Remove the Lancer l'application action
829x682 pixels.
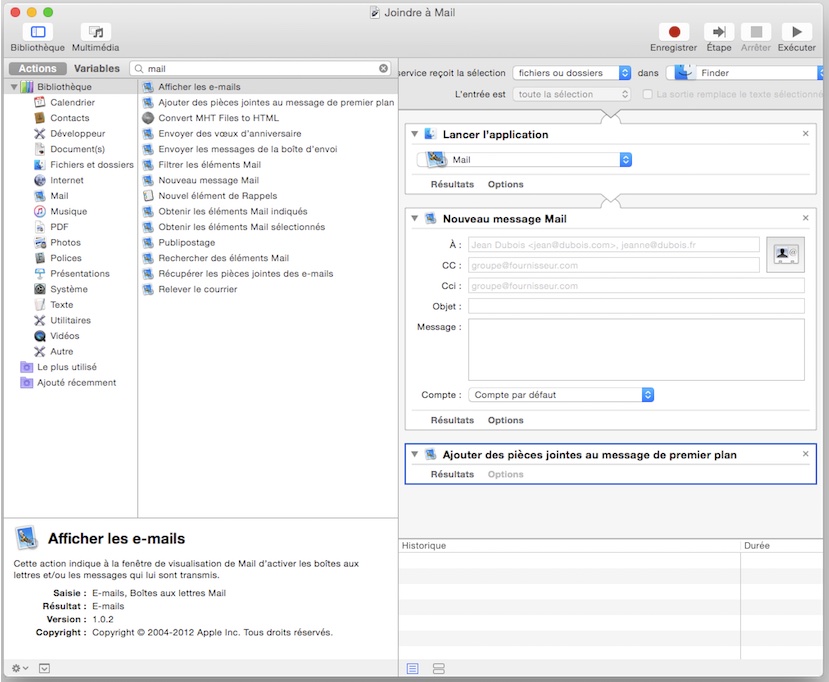point(805,134)
